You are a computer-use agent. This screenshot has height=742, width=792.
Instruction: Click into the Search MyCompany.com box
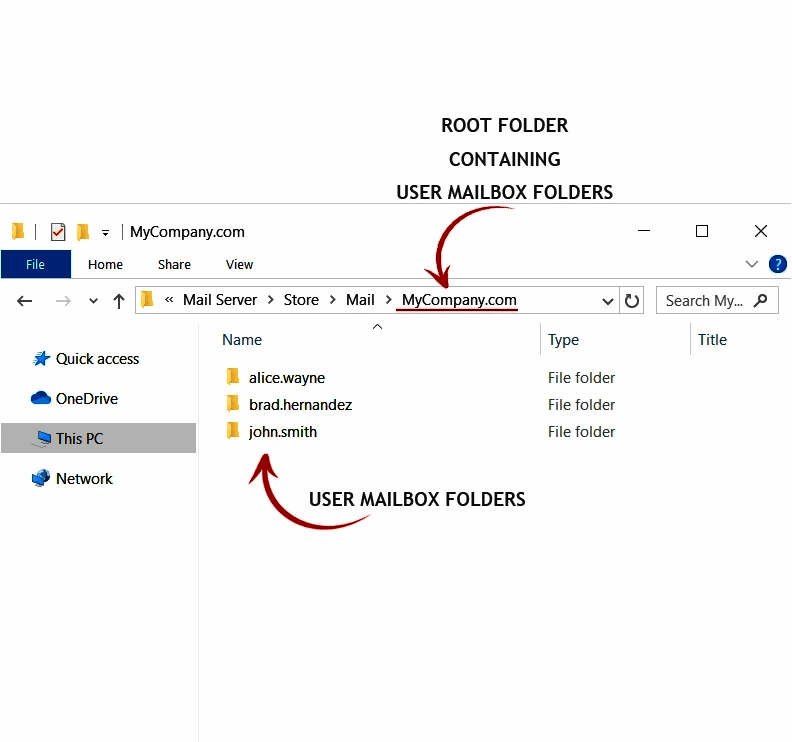pyautogui.click(x=705, y=301)
